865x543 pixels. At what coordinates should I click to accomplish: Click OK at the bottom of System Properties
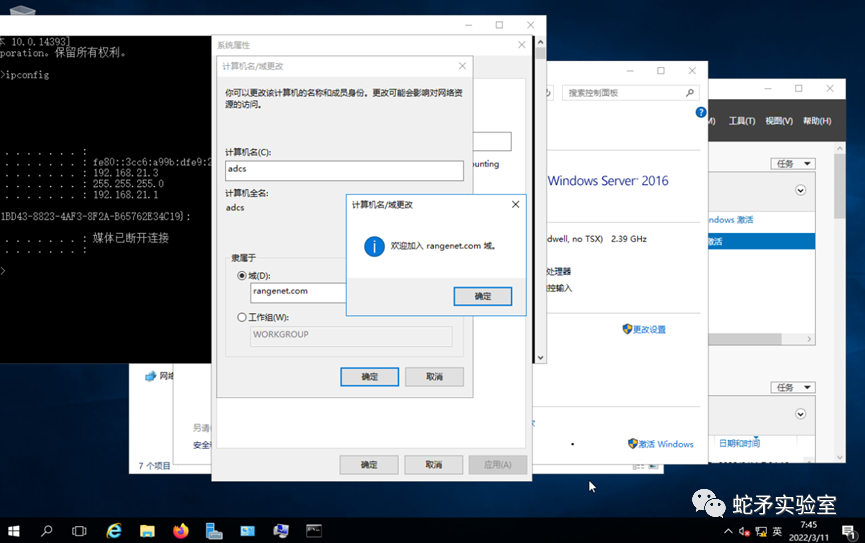click(369, 465)
